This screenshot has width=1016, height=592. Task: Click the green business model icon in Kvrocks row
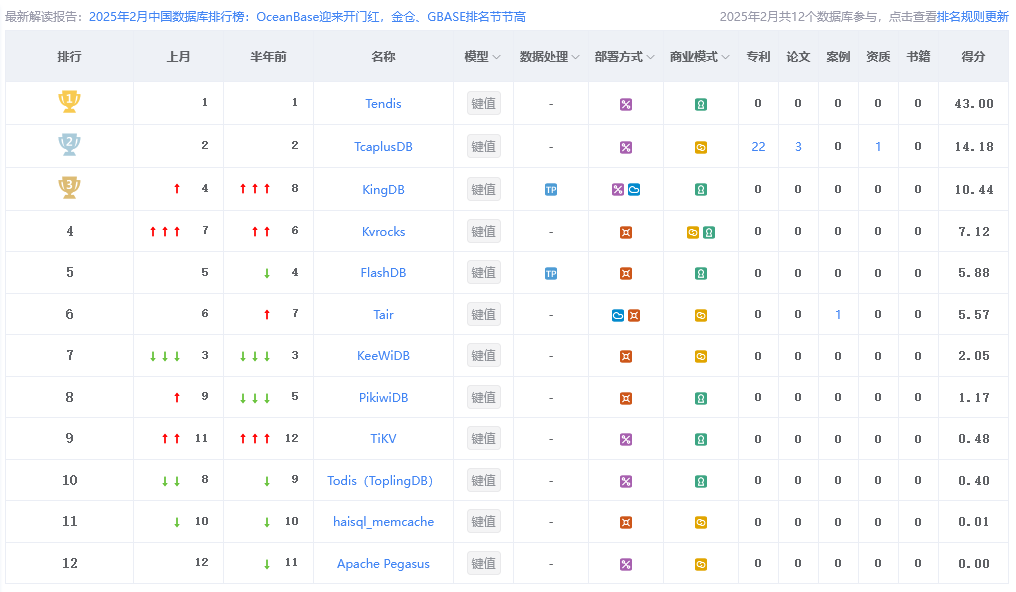tap(710, 233)
